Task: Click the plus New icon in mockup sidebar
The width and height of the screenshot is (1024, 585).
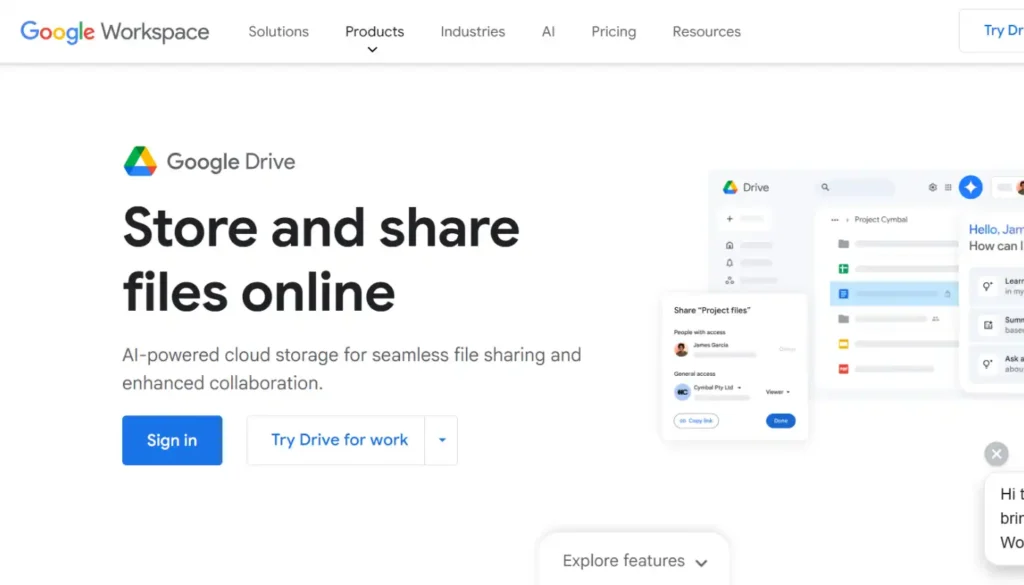Action: [729, 219]
